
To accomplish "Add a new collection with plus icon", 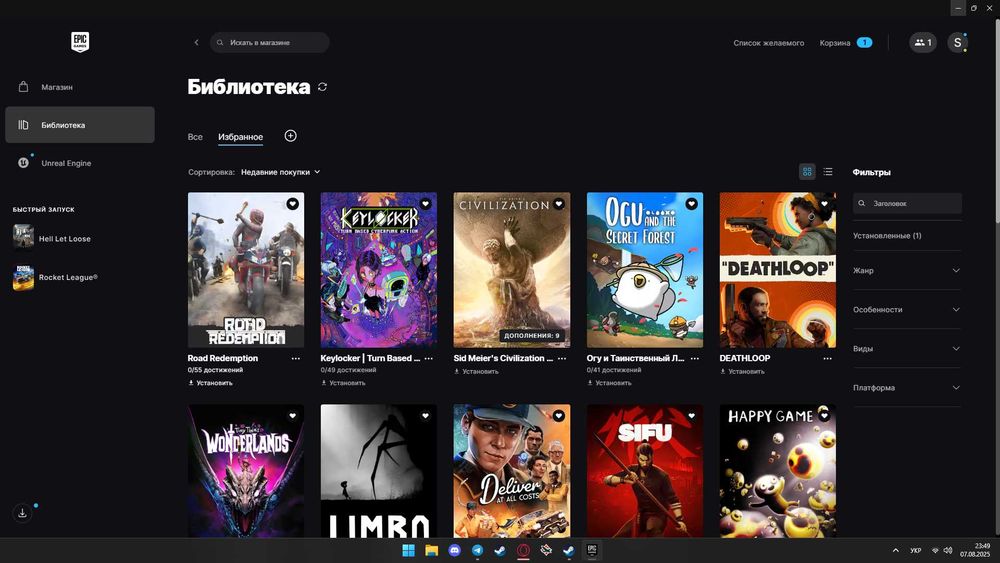I will click(290, 136).
